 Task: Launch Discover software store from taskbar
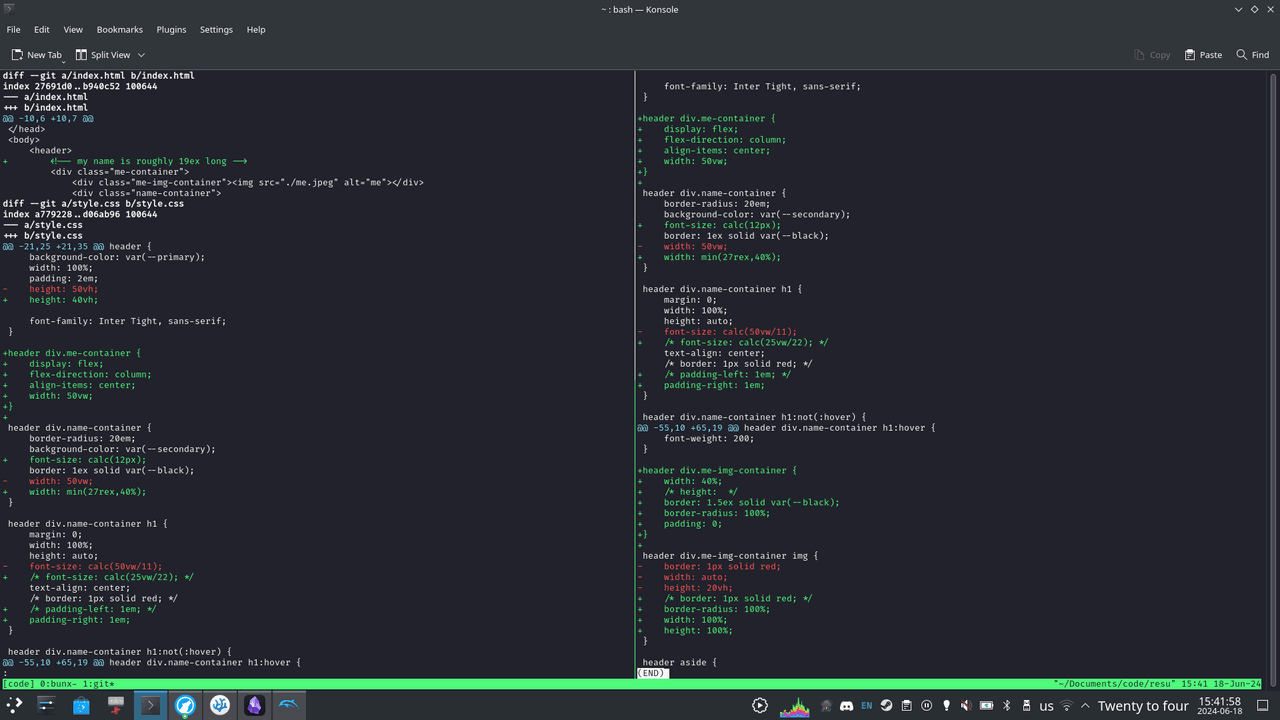click(x=82, y=705)
